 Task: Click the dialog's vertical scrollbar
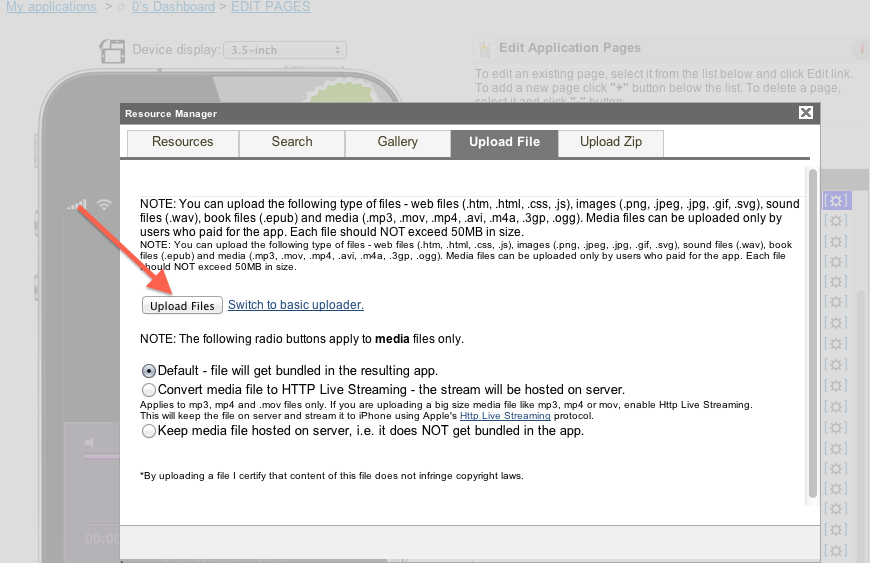tap(812, 333)
